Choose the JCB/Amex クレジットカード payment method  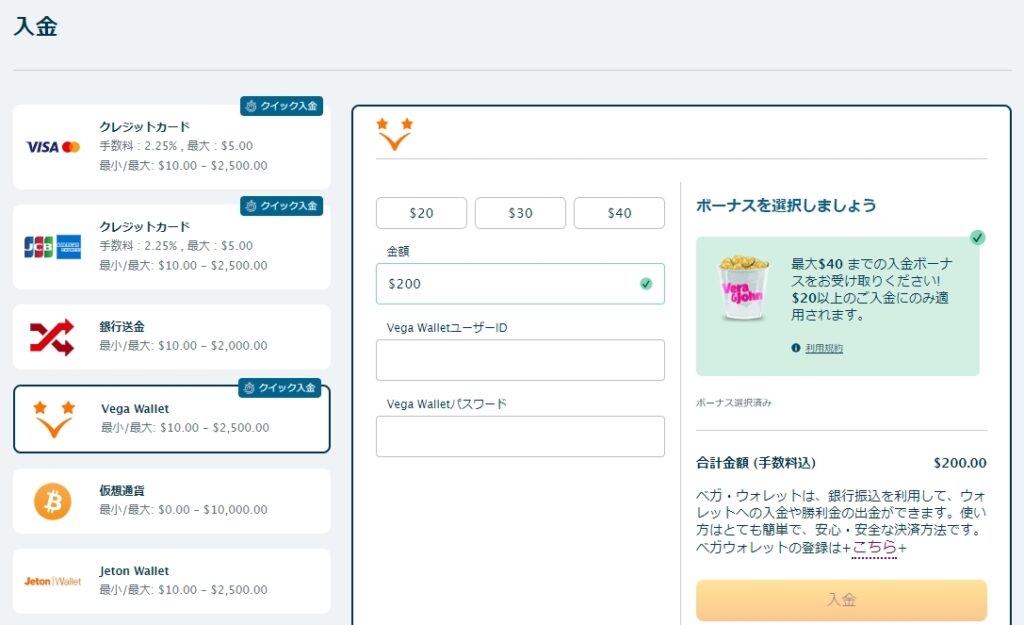tap(172, 247)
